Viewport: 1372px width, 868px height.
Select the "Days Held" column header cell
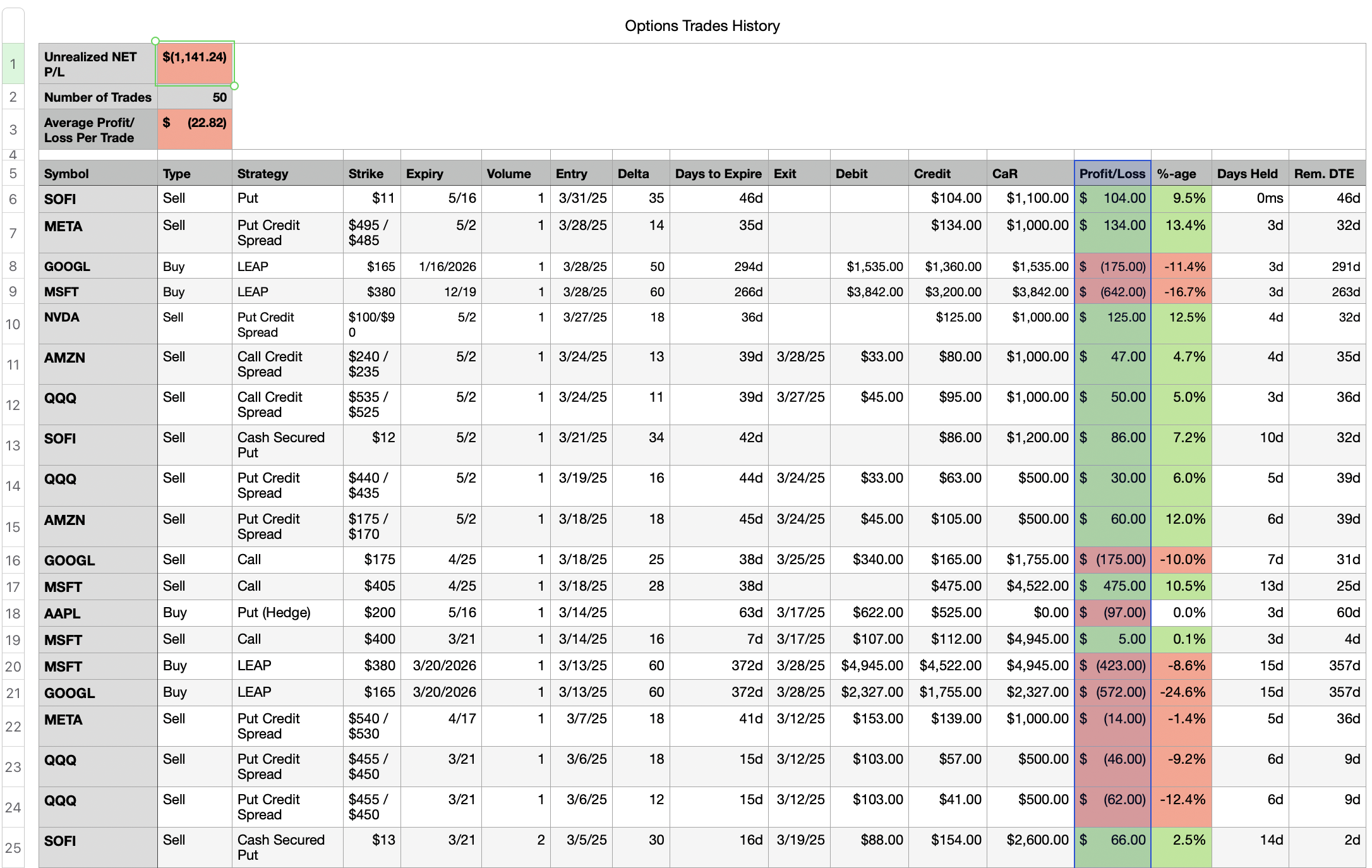point(1250,174)
